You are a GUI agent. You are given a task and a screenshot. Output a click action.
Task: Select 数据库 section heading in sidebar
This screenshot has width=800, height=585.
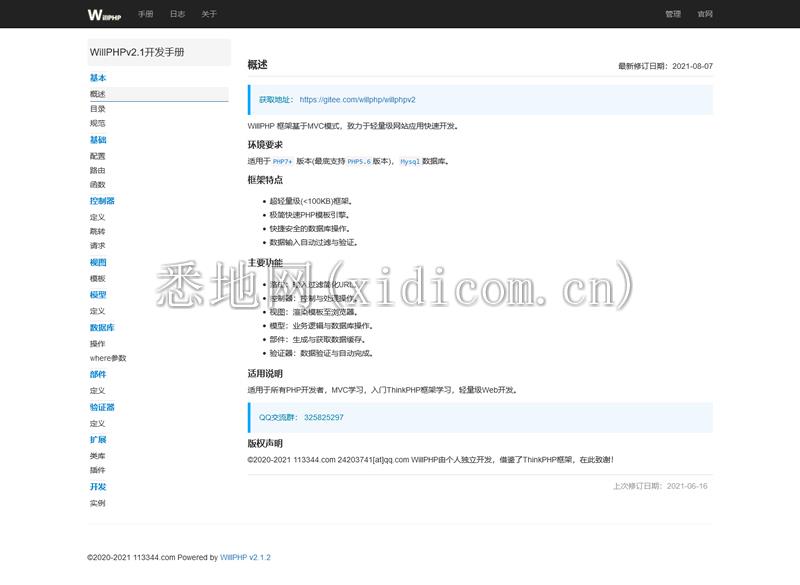click(x=102, y=327)
